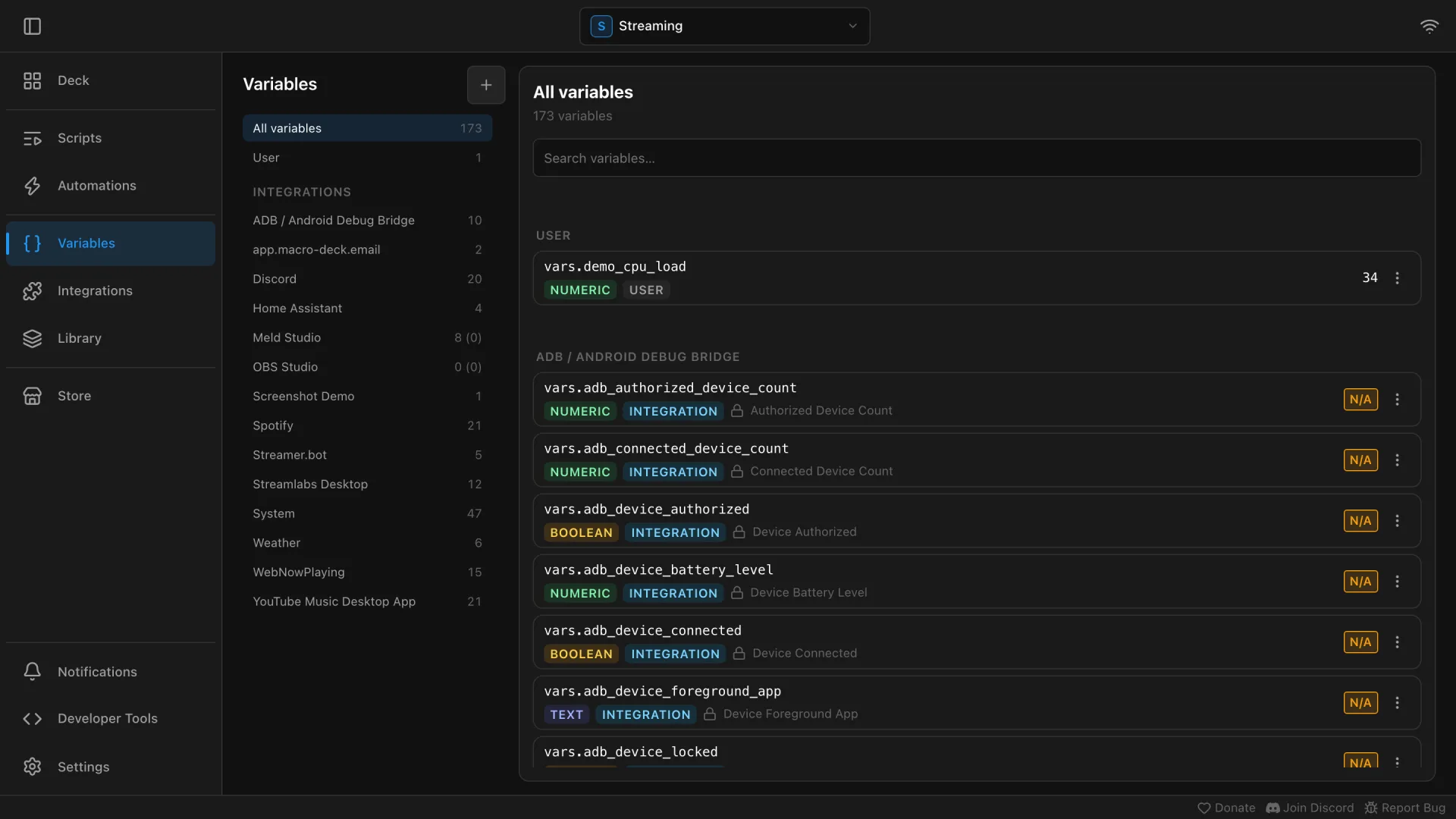Open options menu for vars.demo_cpu_load
This screenshot has width=1456, height=819.
coord(1397,278)
